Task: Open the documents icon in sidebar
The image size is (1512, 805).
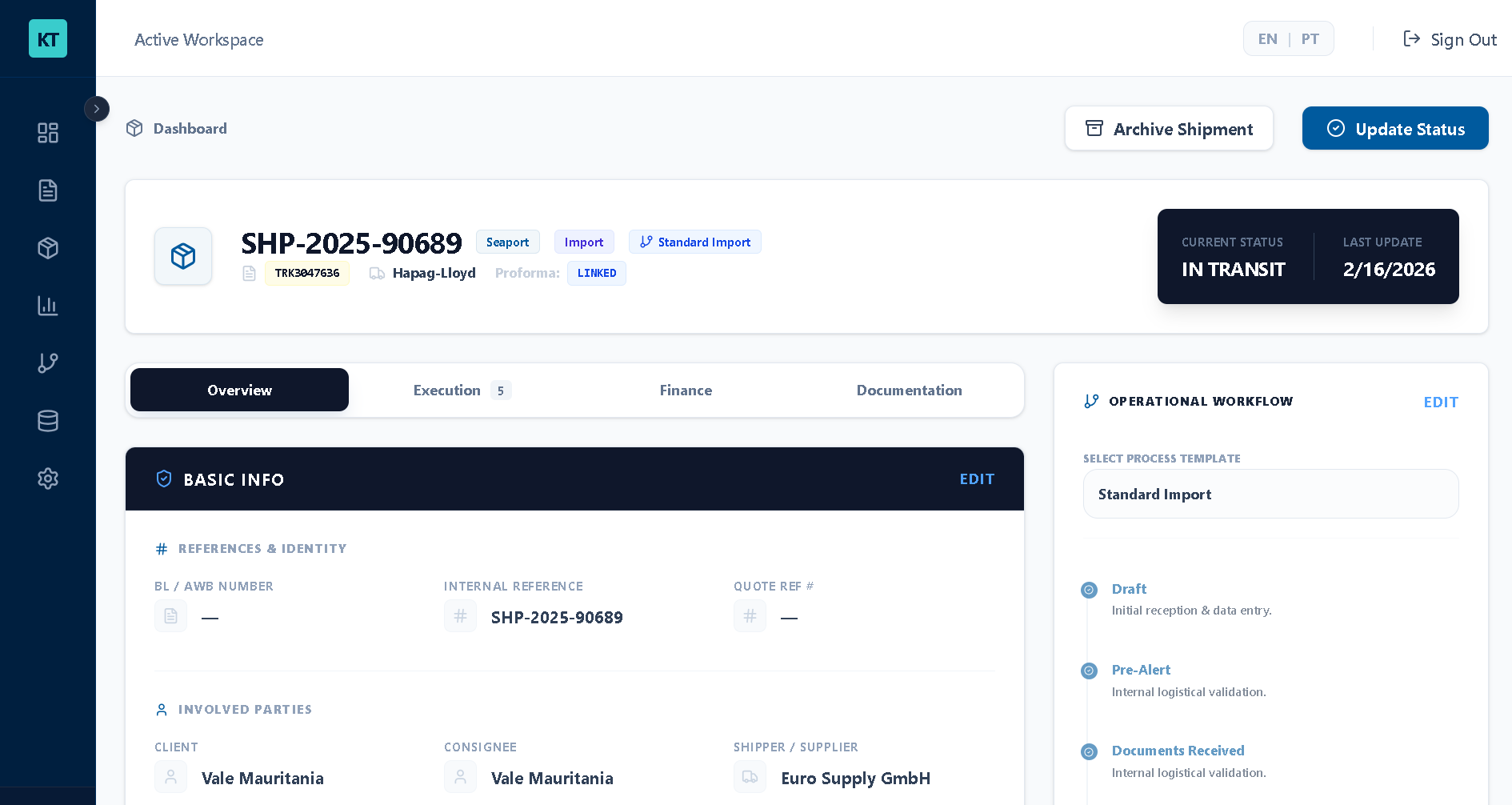Action: (x=48, y=190)
